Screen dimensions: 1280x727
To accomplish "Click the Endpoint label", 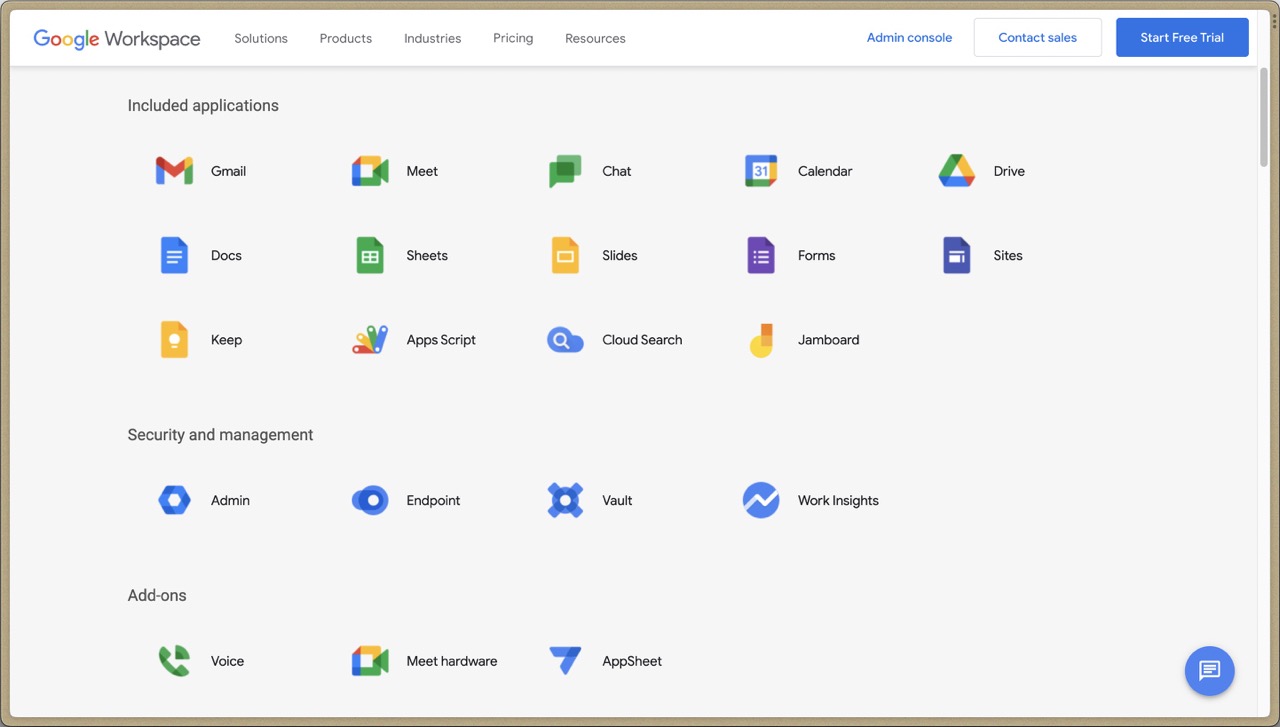I will click(434, 500).
